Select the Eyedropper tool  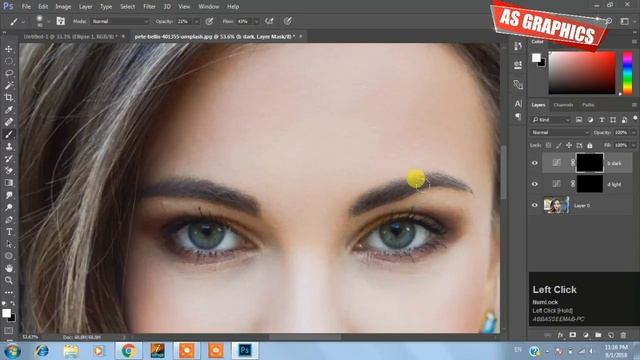point(9,110)
